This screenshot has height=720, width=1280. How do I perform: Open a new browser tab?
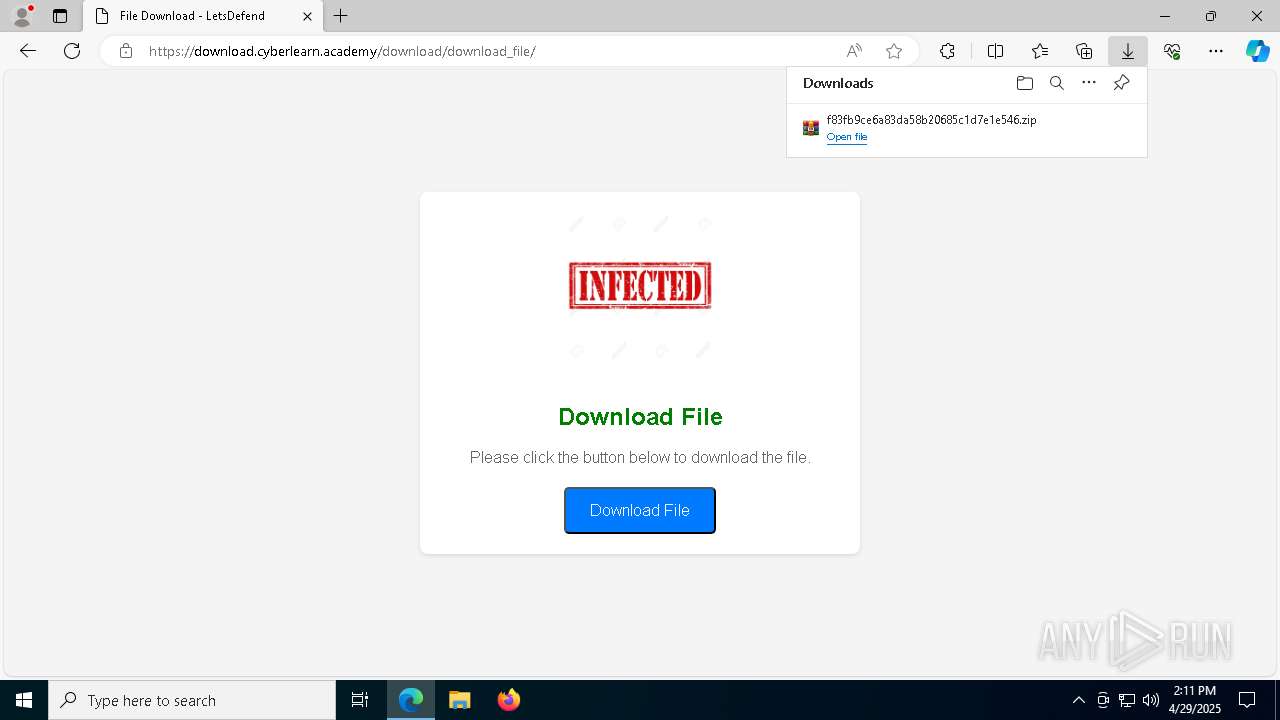[341, 16]
